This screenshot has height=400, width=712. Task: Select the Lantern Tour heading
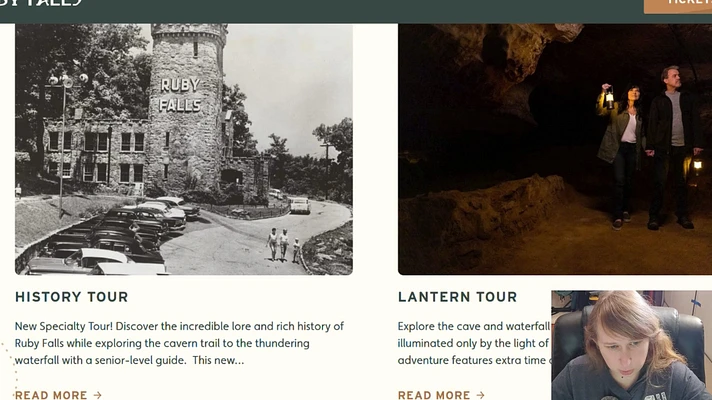(x=458, y=297)
